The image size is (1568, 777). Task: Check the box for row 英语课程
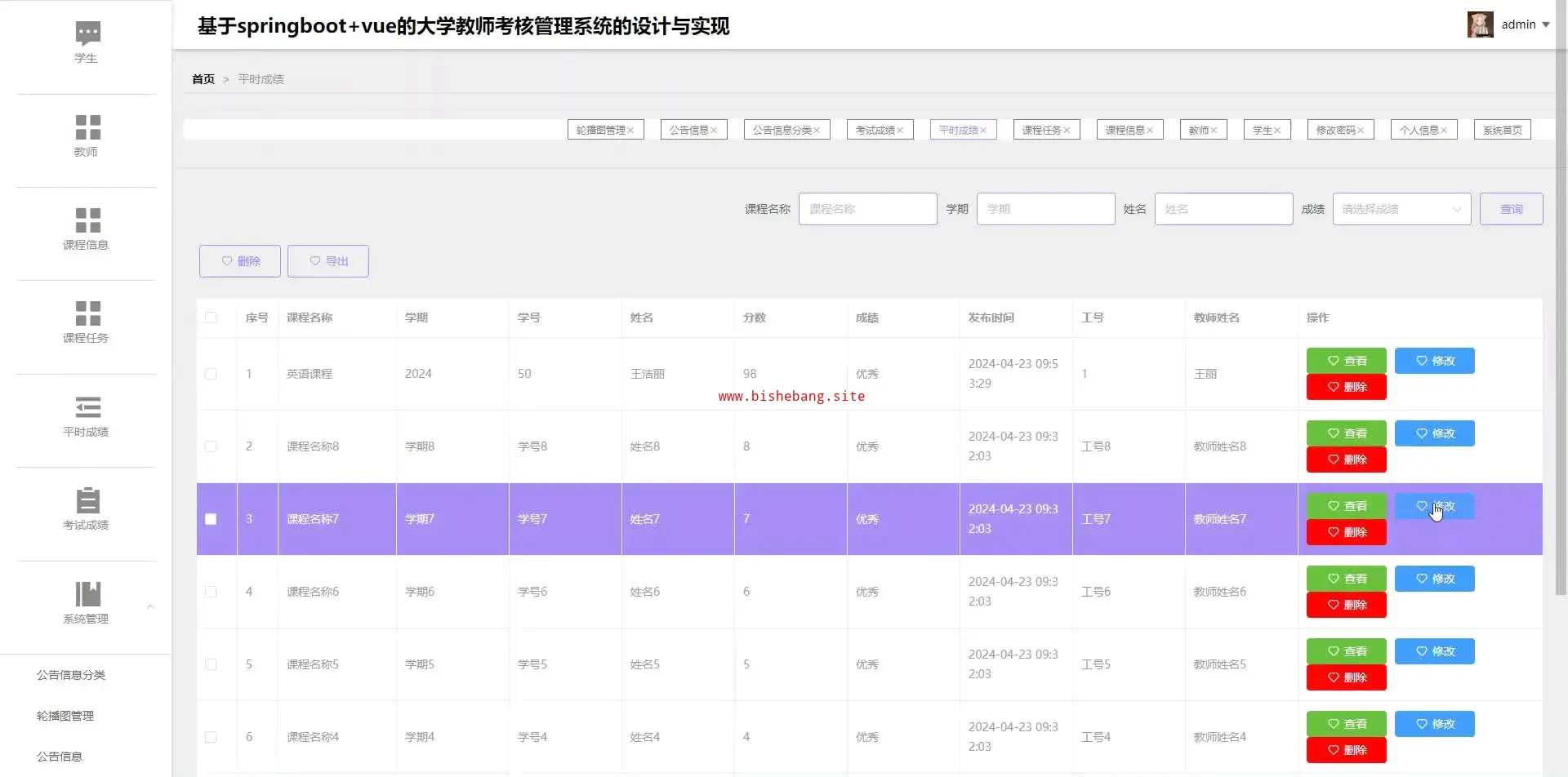211,374
